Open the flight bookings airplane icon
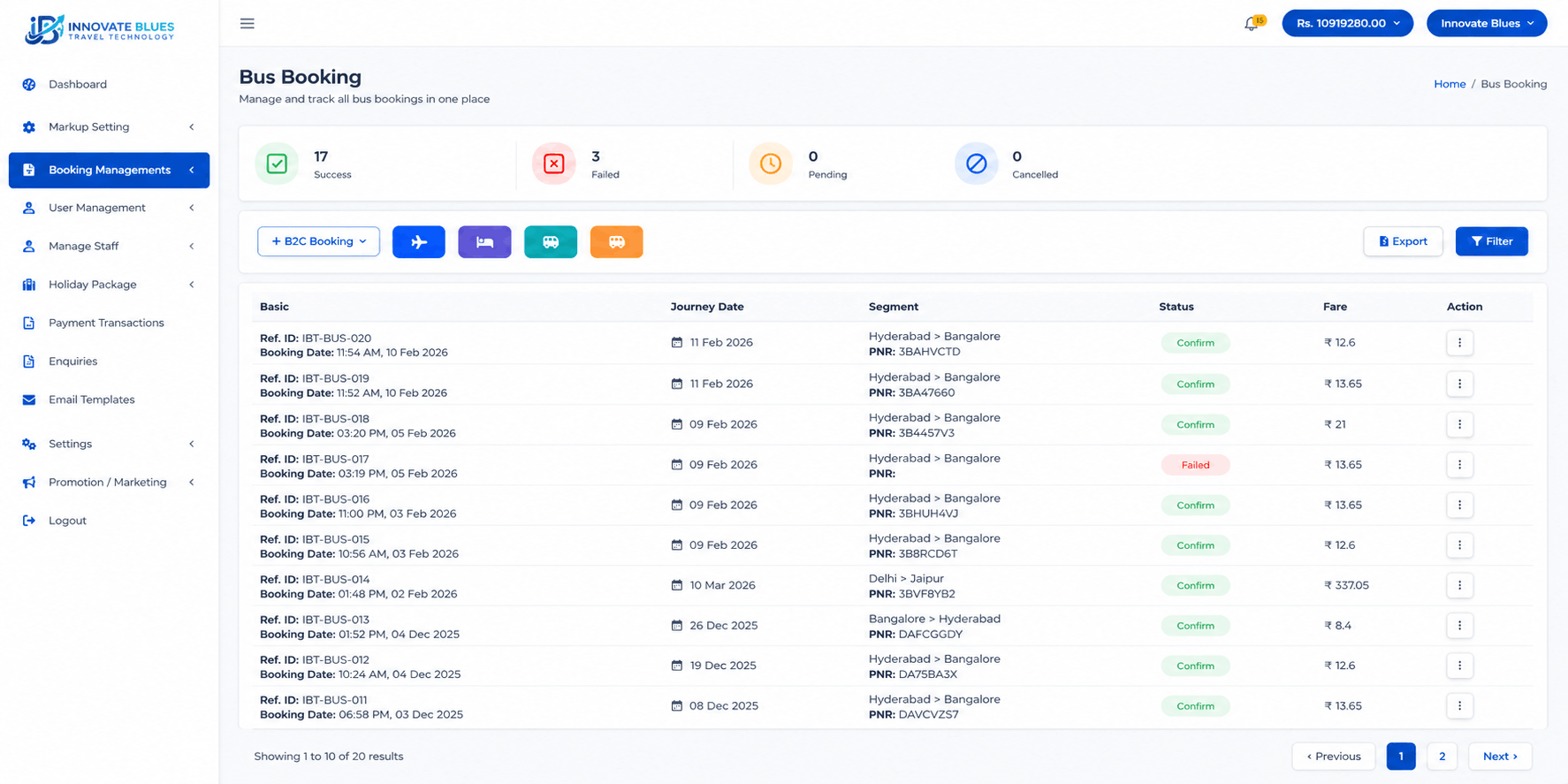The width and height of the screenshot is (1568, 784). click(418, 241)
